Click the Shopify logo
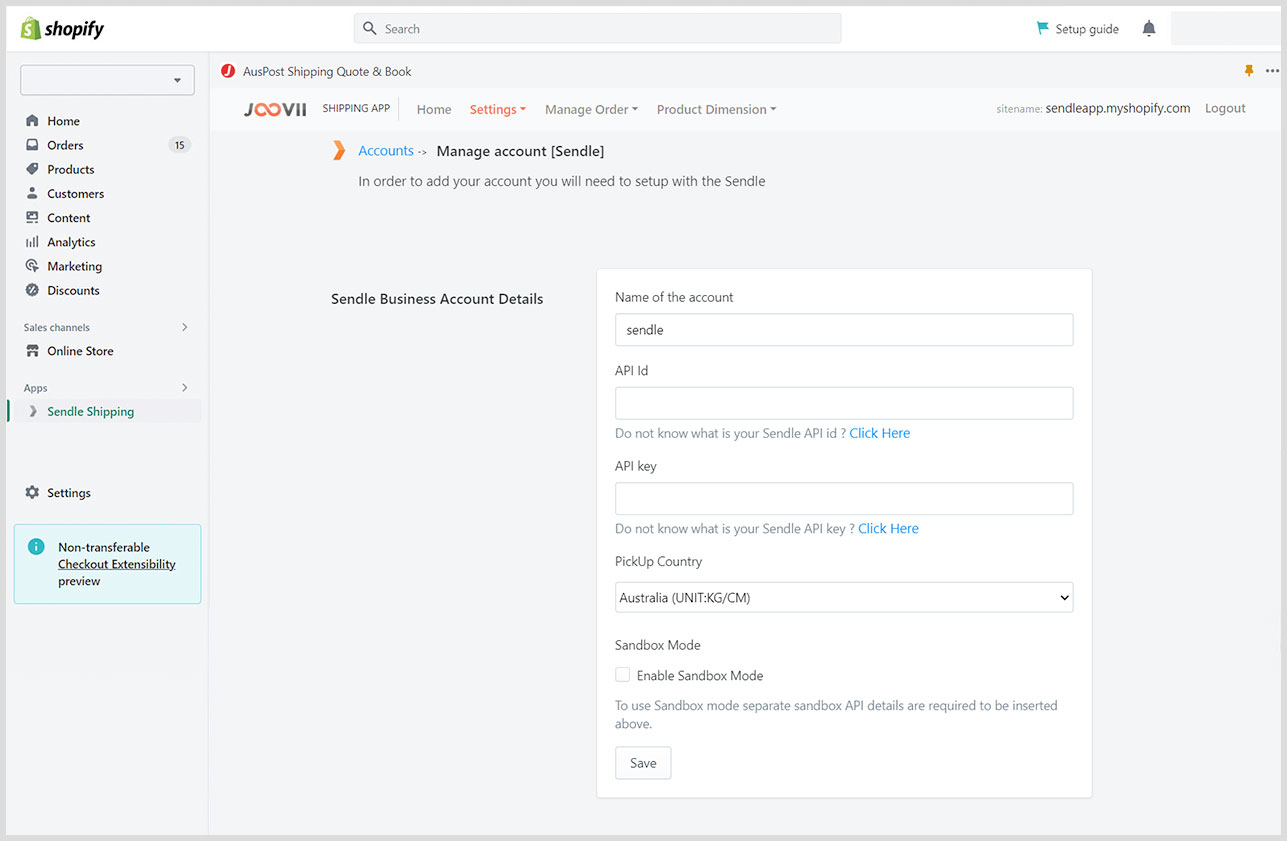Screen dimensions: 1287x841 [x=62, y=28]
